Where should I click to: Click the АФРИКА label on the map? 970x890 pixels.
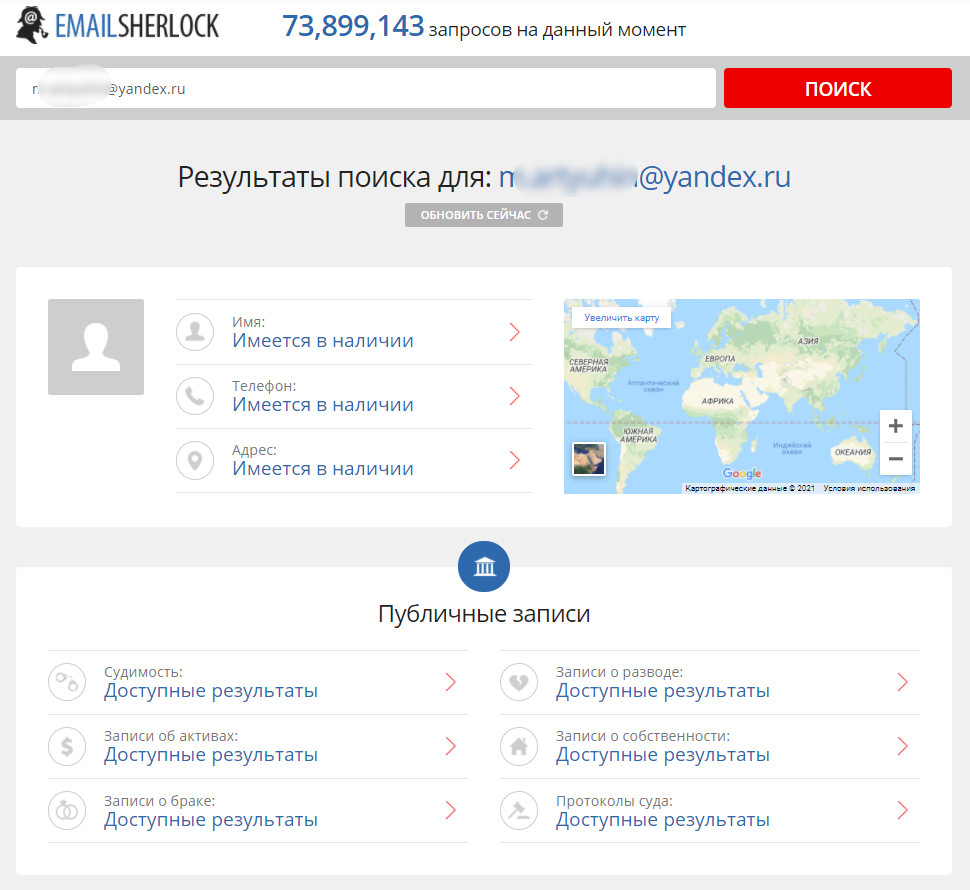[718, 401]
